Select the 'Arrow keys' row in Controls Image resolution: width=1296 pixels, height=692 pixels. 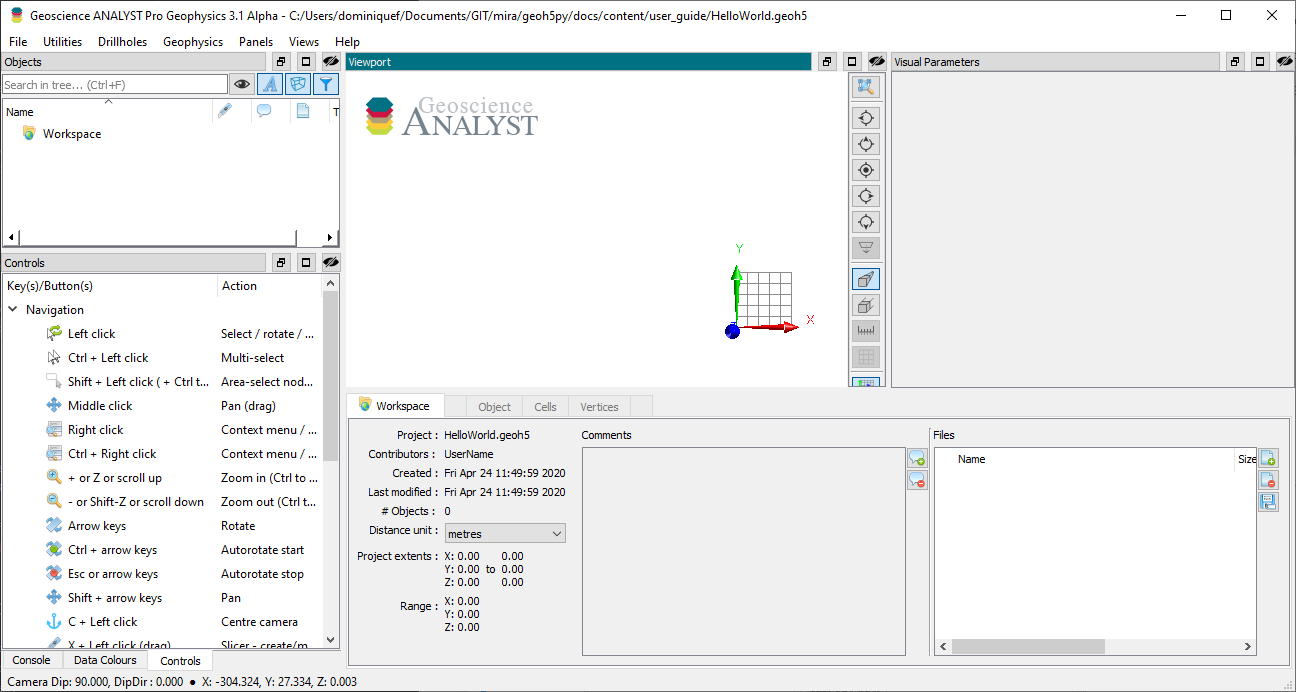(x=163, y=526)
